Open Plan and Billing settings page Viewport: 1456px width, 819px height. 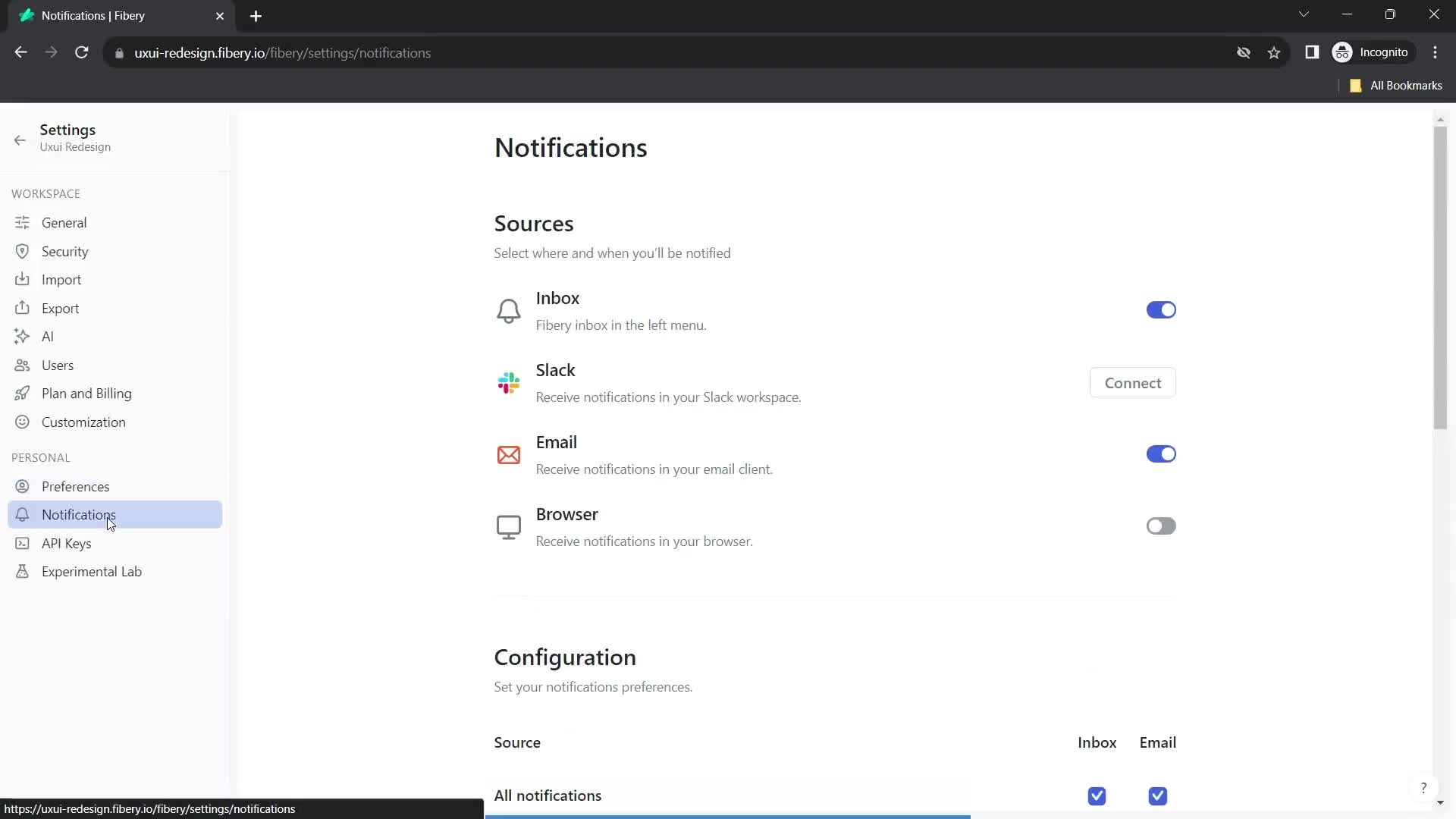click(x=86, y=393)
